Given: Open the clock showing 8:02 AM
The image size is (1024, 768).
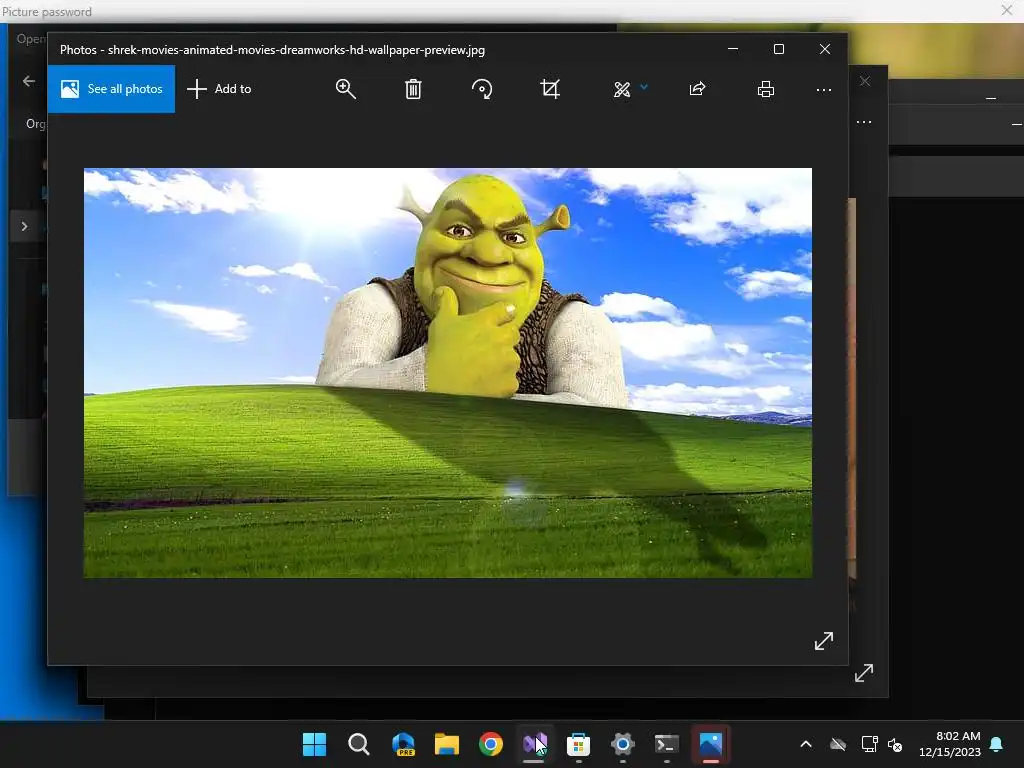Looking at the screenshot, I should 950,744.
